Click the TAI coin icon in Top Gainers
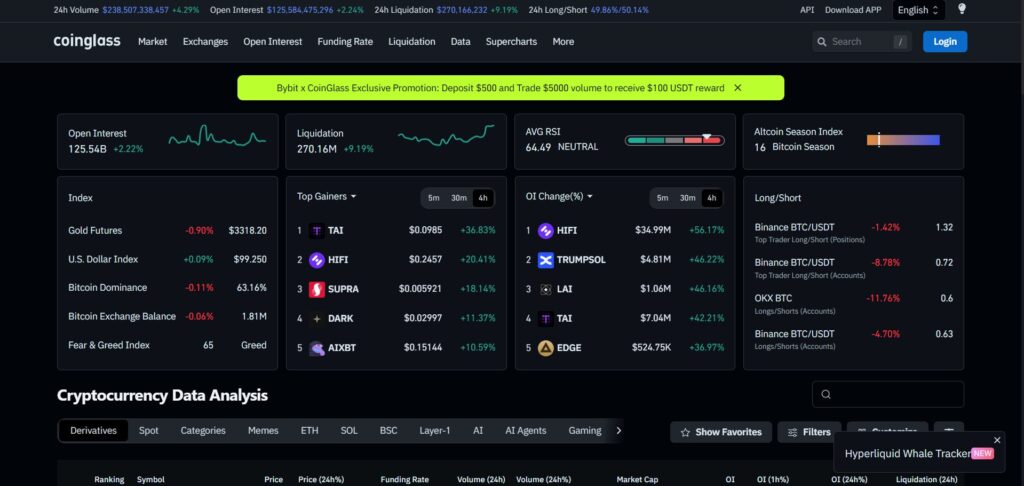 [x=317, y=231]
